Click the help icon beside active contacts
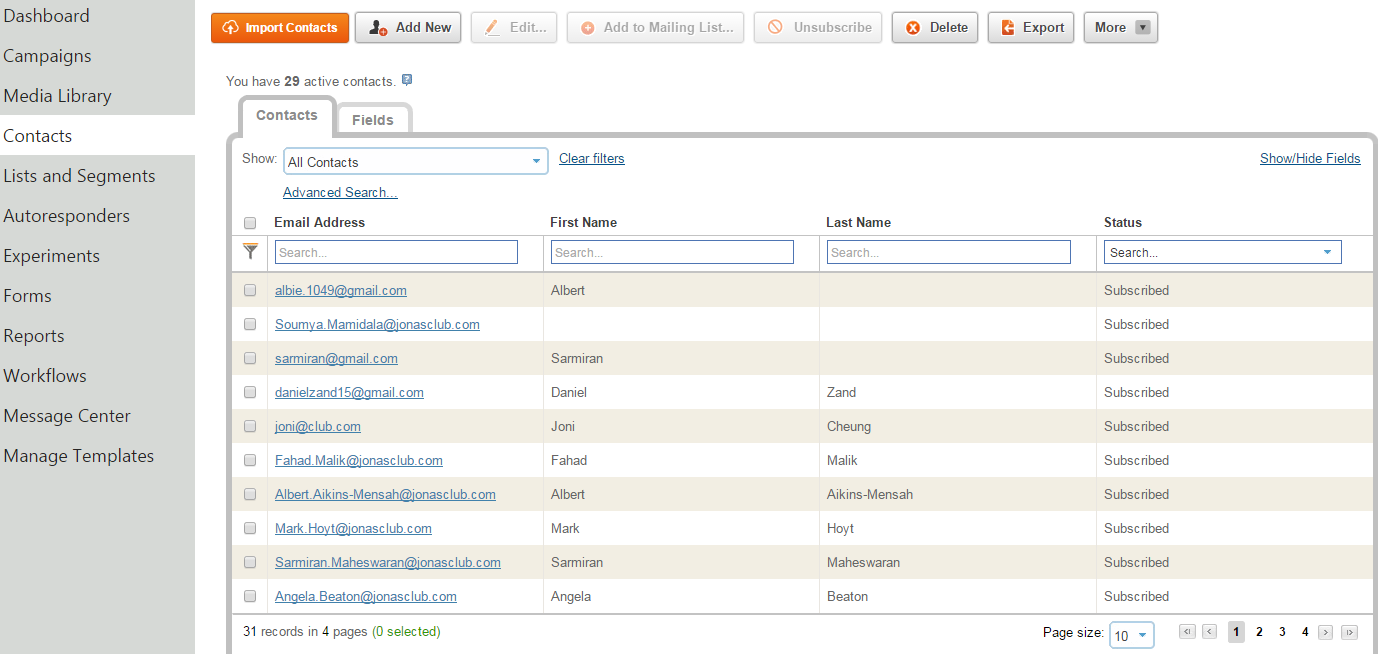1378x654 pixels. (x=407, y=80)
